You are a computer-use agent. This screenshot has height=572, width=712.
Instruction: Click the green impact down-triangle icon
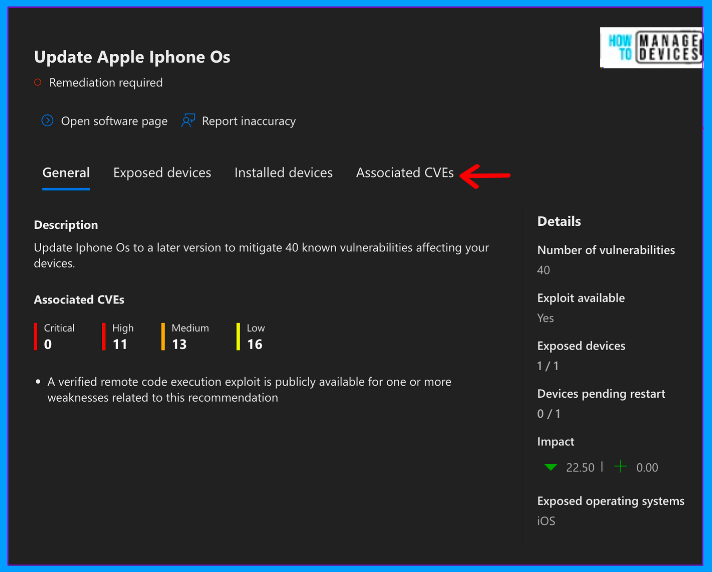[550, 467]
